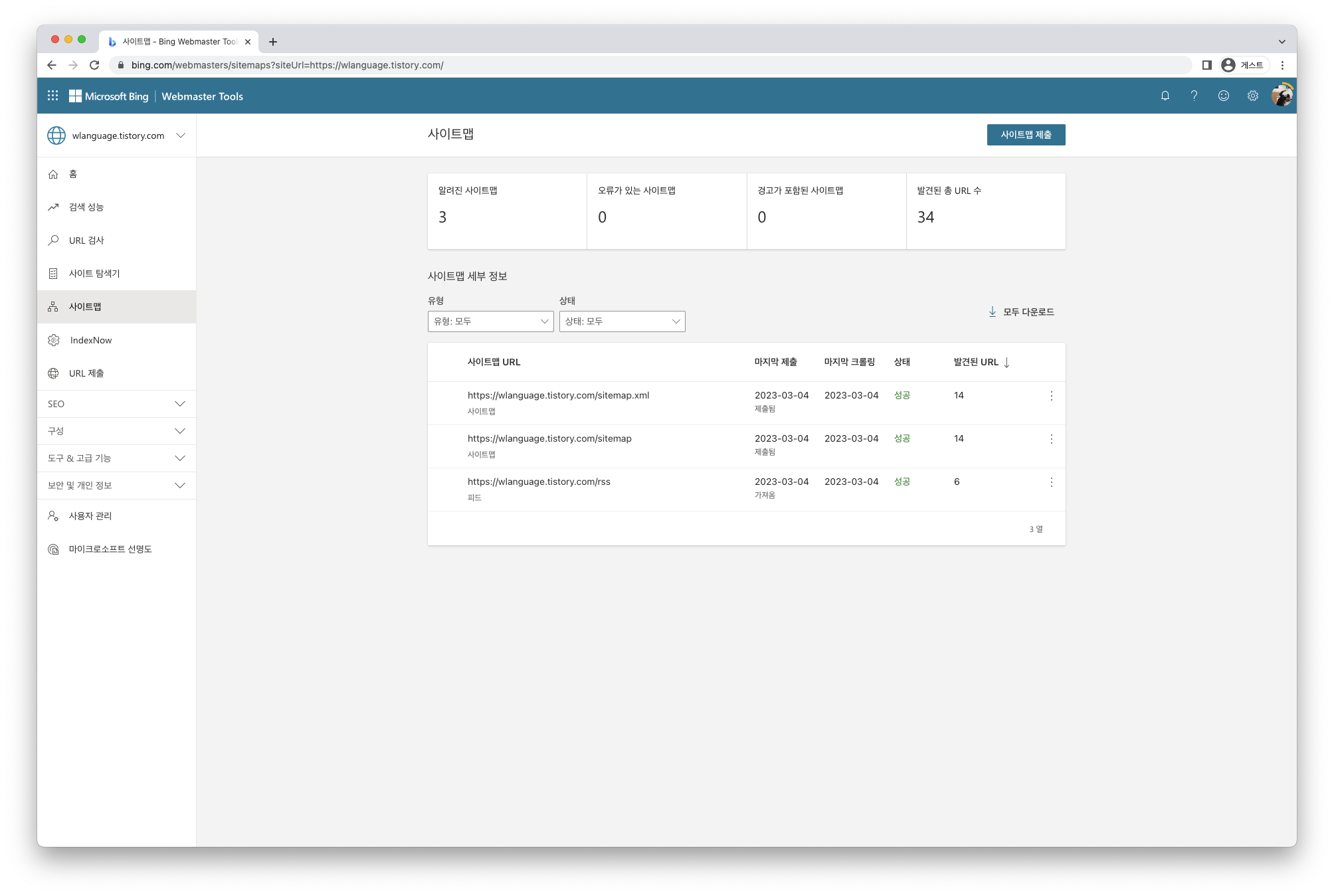The height and width of the screenshot is (896, 1334).
Task: Open the Microsoft apps grid launcher
Action: pos(53,96)
